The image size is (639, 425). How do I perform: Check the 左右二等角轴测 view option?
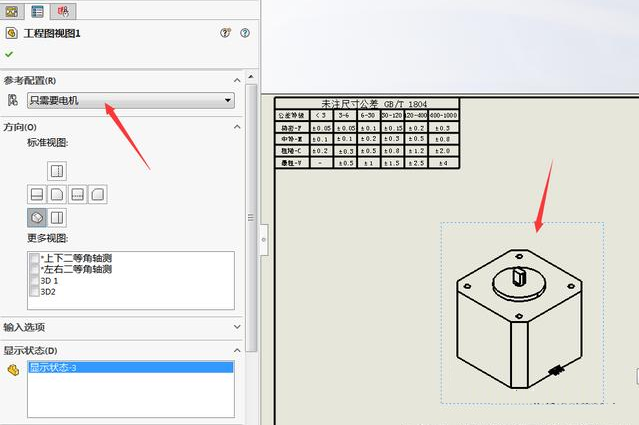(x=35, y=269)
